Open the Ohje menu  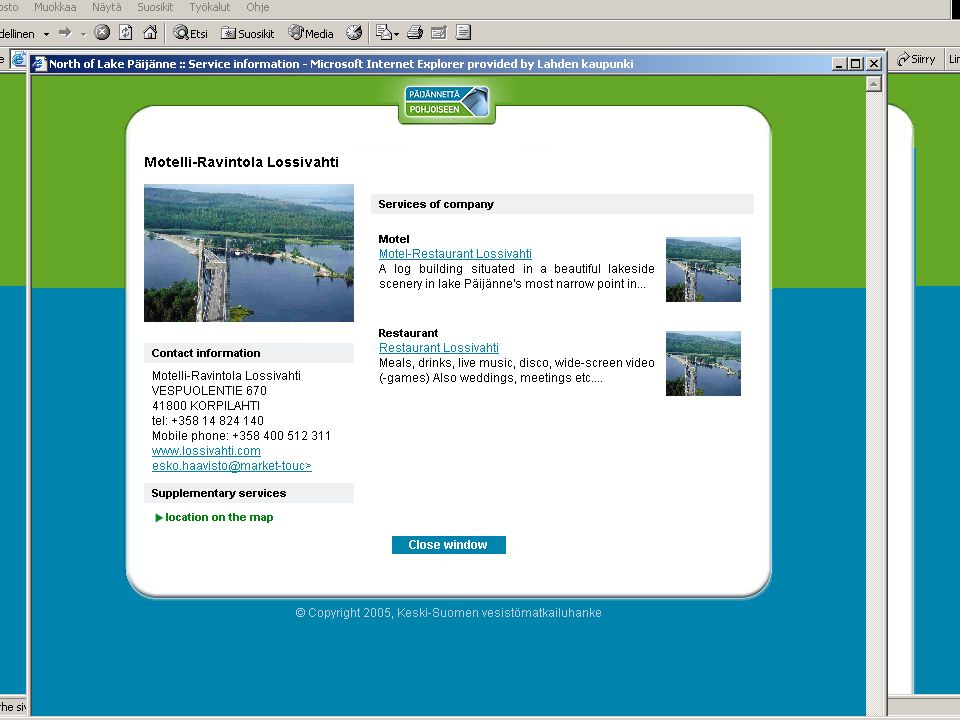(258, 7)
